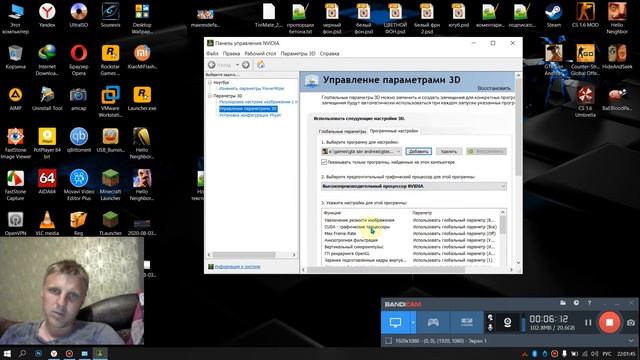640x360 pixels.
Task: Pause the Bandicam recording
Action: (x=588, y=322)
